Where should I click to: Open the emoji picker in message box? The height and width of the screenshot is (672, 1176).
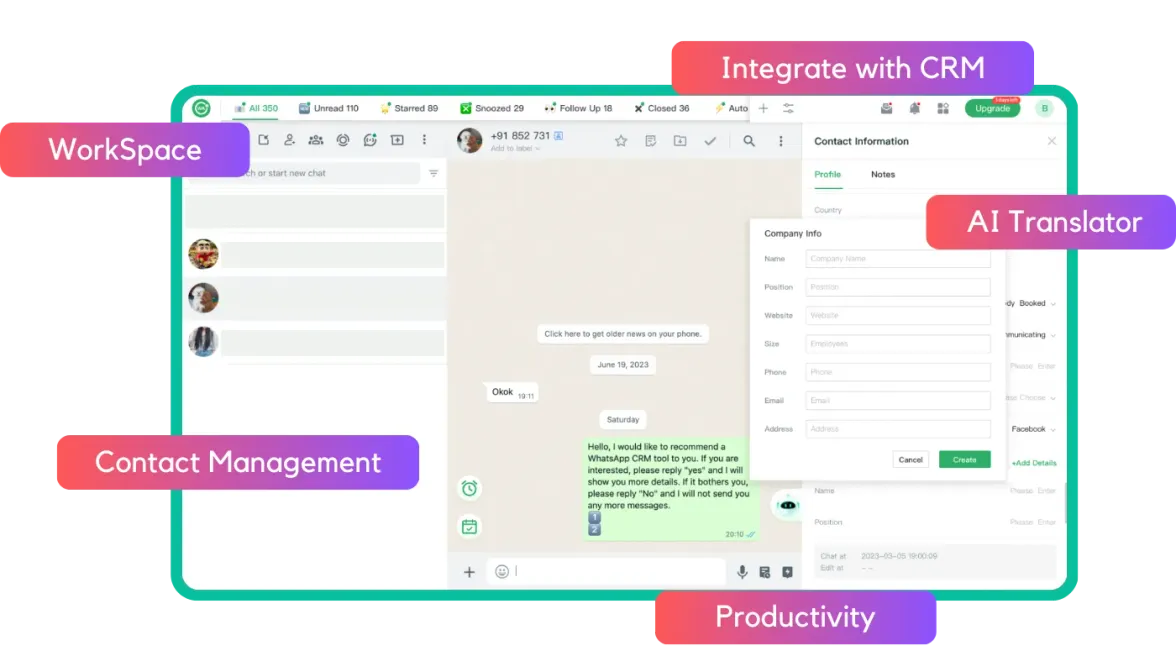pyautogui.click(x=502, y=572)
